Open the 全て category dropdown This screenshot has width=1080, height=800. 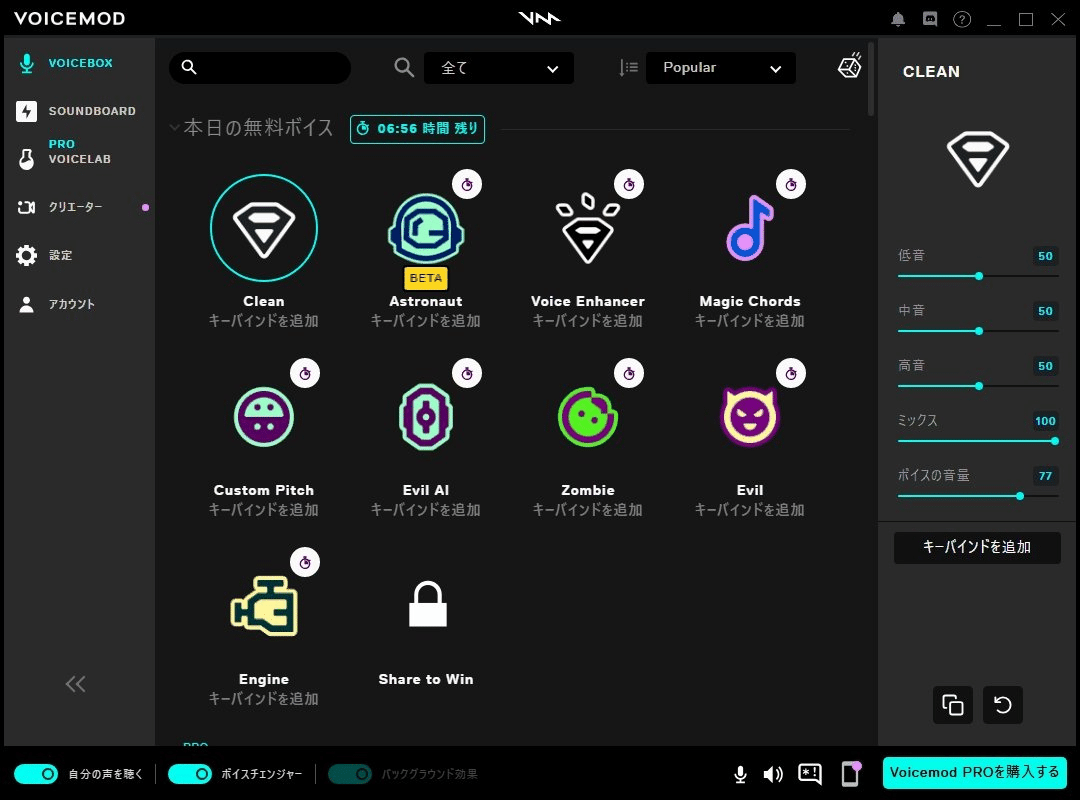[499, 67]
